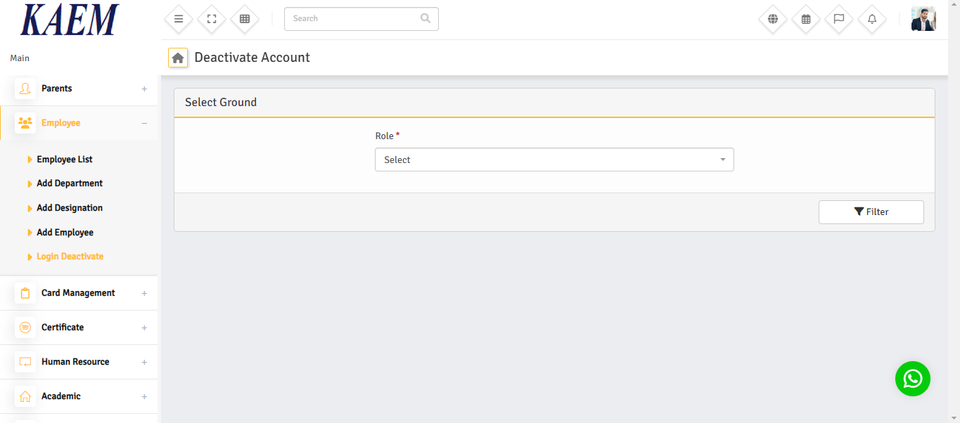The width and height of the screenshot is (960, 423).
Task: Click into the Search input field
Action: [352, 19]
